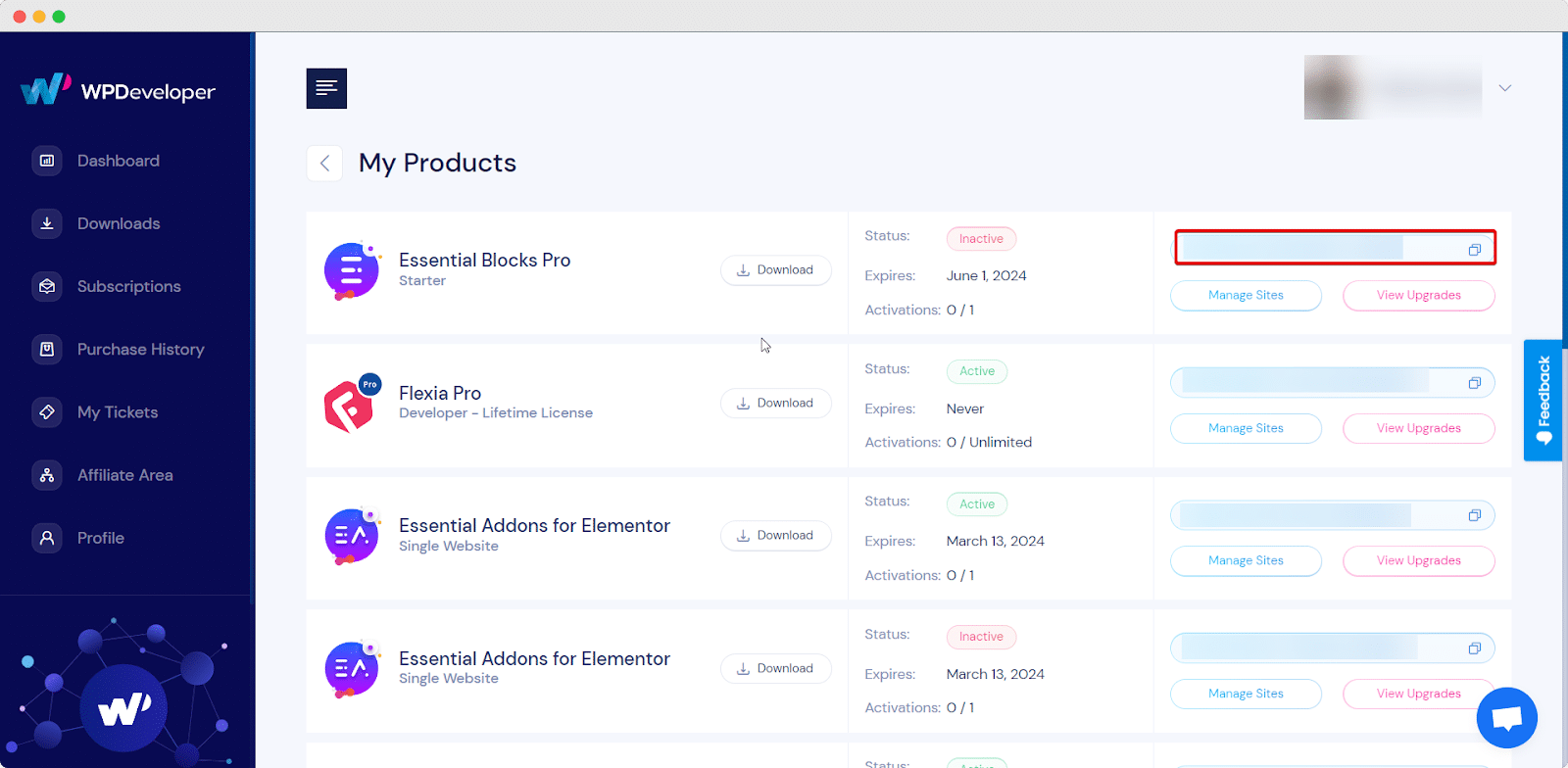
Task: View Upgrades for Essential Blocks Pro
Action: (1418, 295)
